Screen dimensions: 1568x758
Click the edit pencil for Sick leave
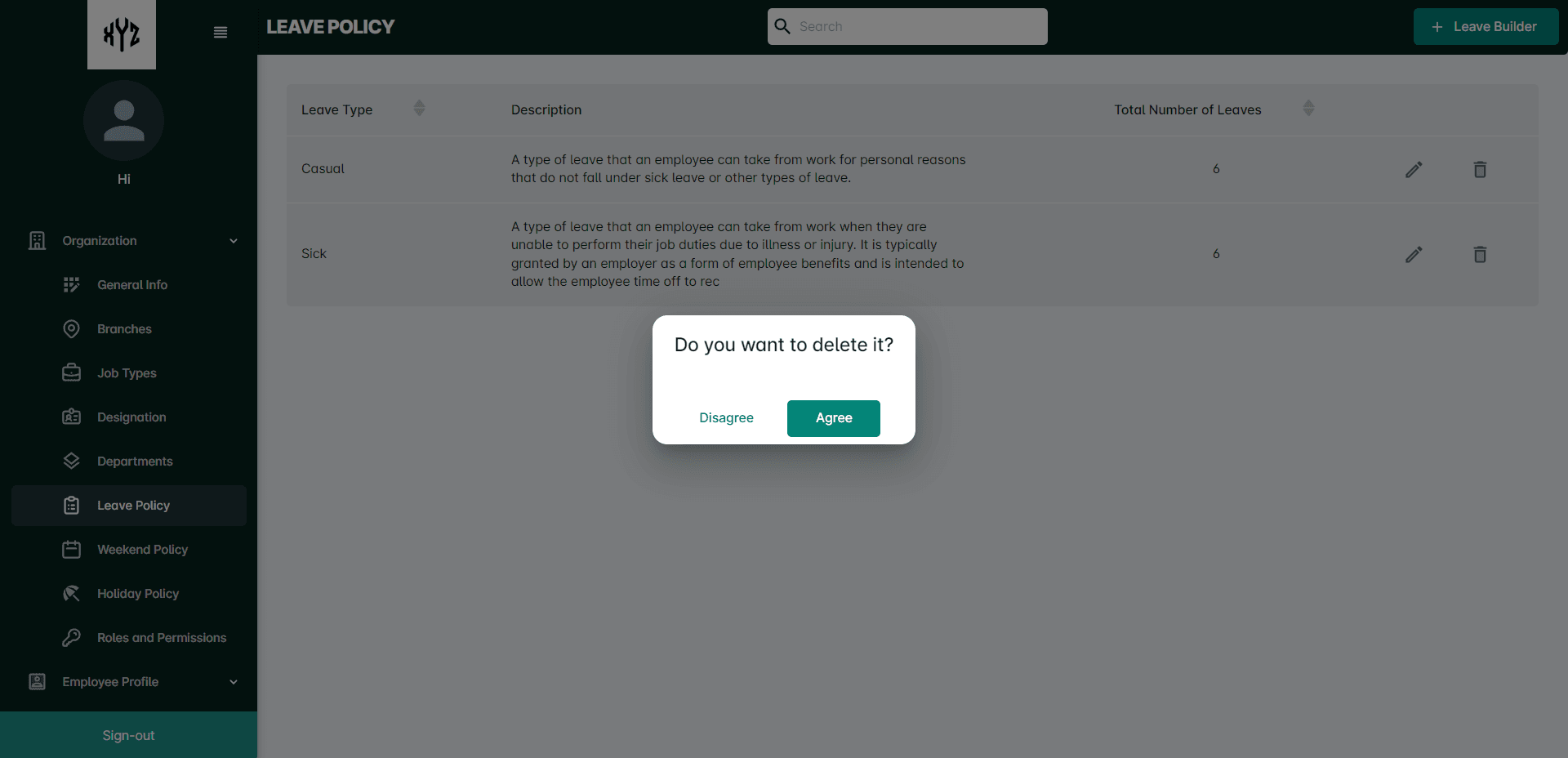point(1414,255)
